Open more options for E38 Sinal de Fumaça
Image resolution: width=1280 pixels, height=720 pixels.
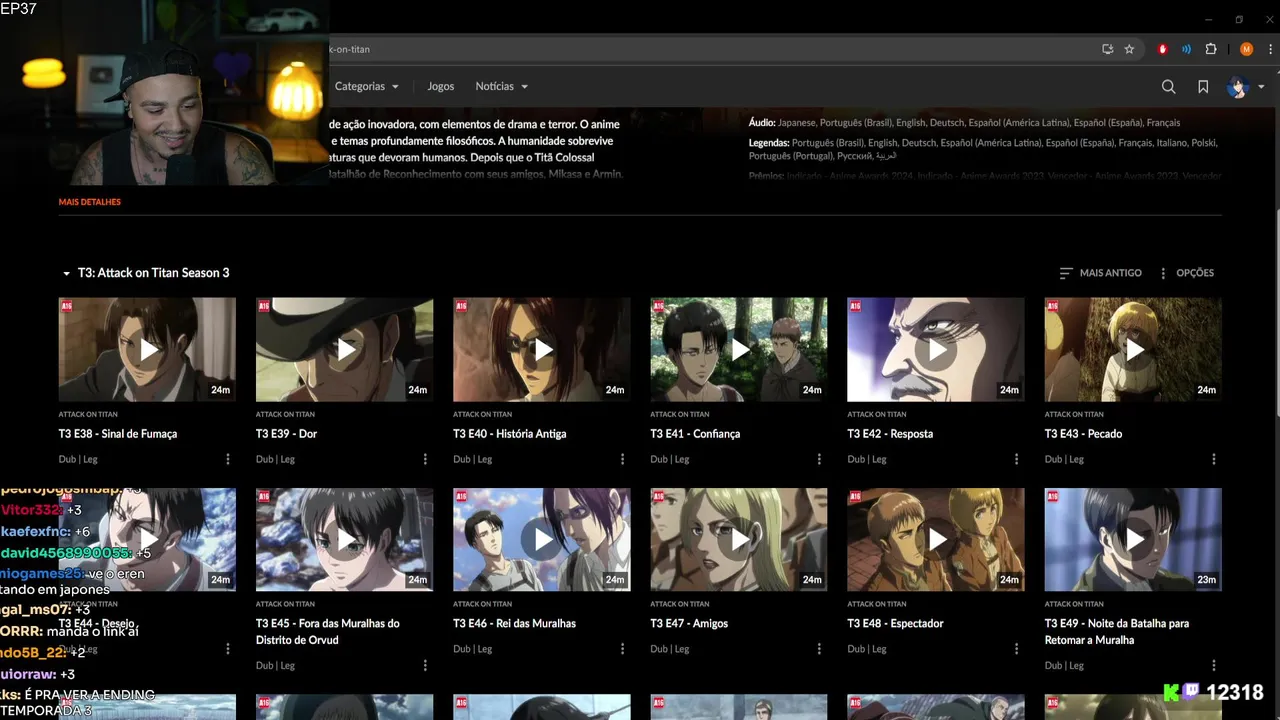click(x=227, y=459)
